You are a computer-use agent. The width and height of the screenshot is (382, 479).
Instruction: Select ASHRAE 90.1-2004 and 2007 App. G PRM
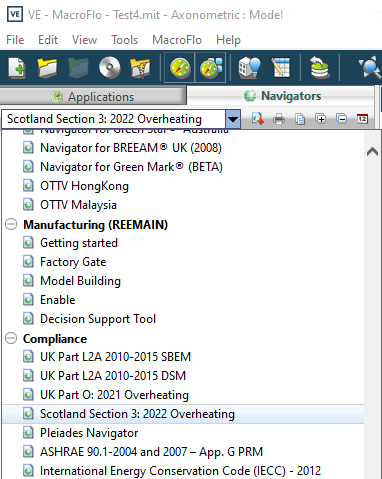tap(151, 452)
